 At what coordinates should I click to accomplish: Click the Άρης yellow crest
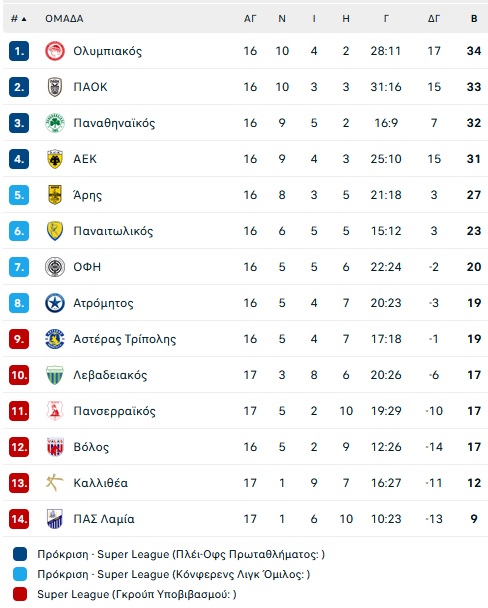click(55, 195)
